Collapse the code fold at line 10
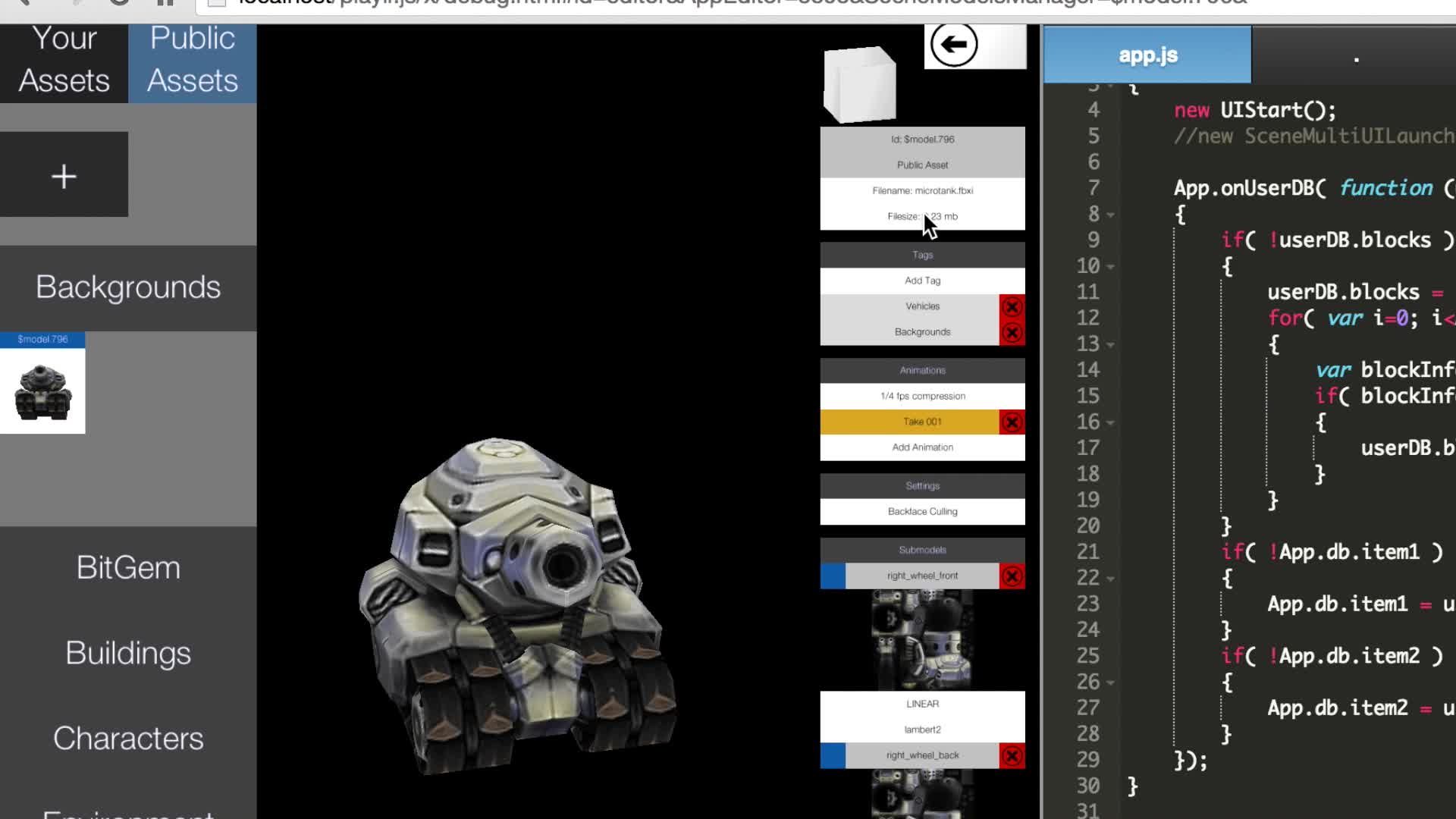 tap(1111, 266)
